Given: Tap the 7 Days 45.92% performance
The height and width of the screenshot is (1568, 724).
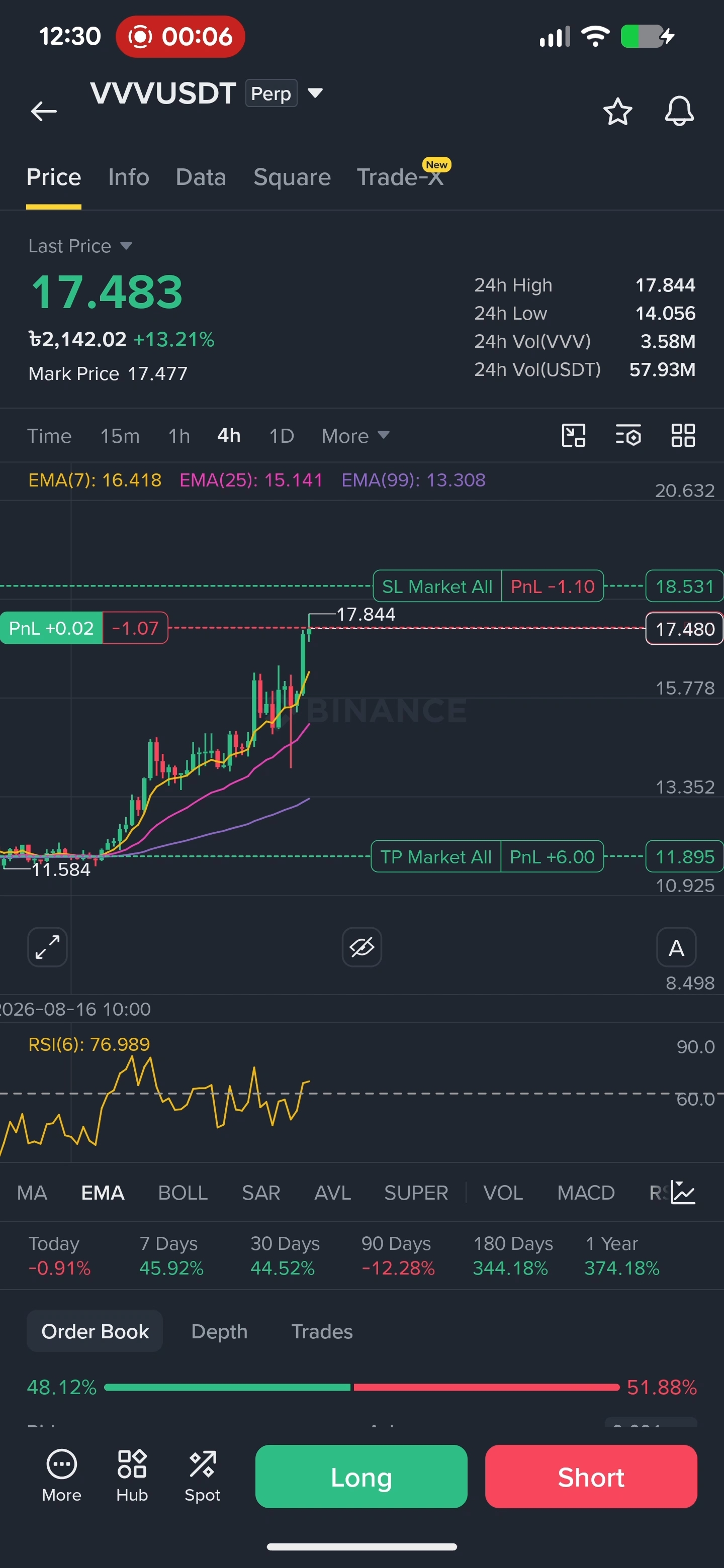Looking at the screenshot, I should click(x=171, y=1256).
